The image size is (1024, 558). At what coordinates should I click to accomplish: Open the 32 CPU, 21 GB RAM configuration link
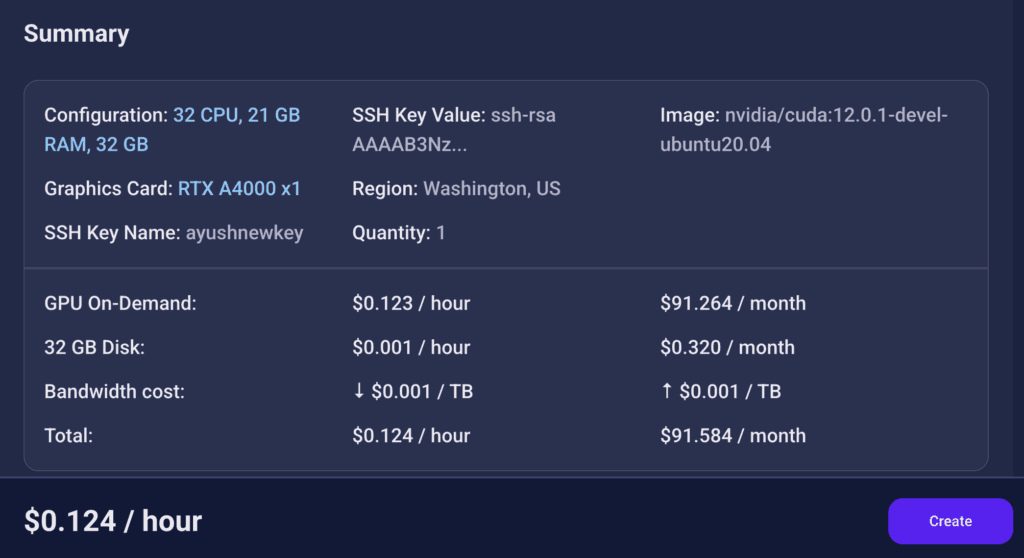click(x=236, y=116)
